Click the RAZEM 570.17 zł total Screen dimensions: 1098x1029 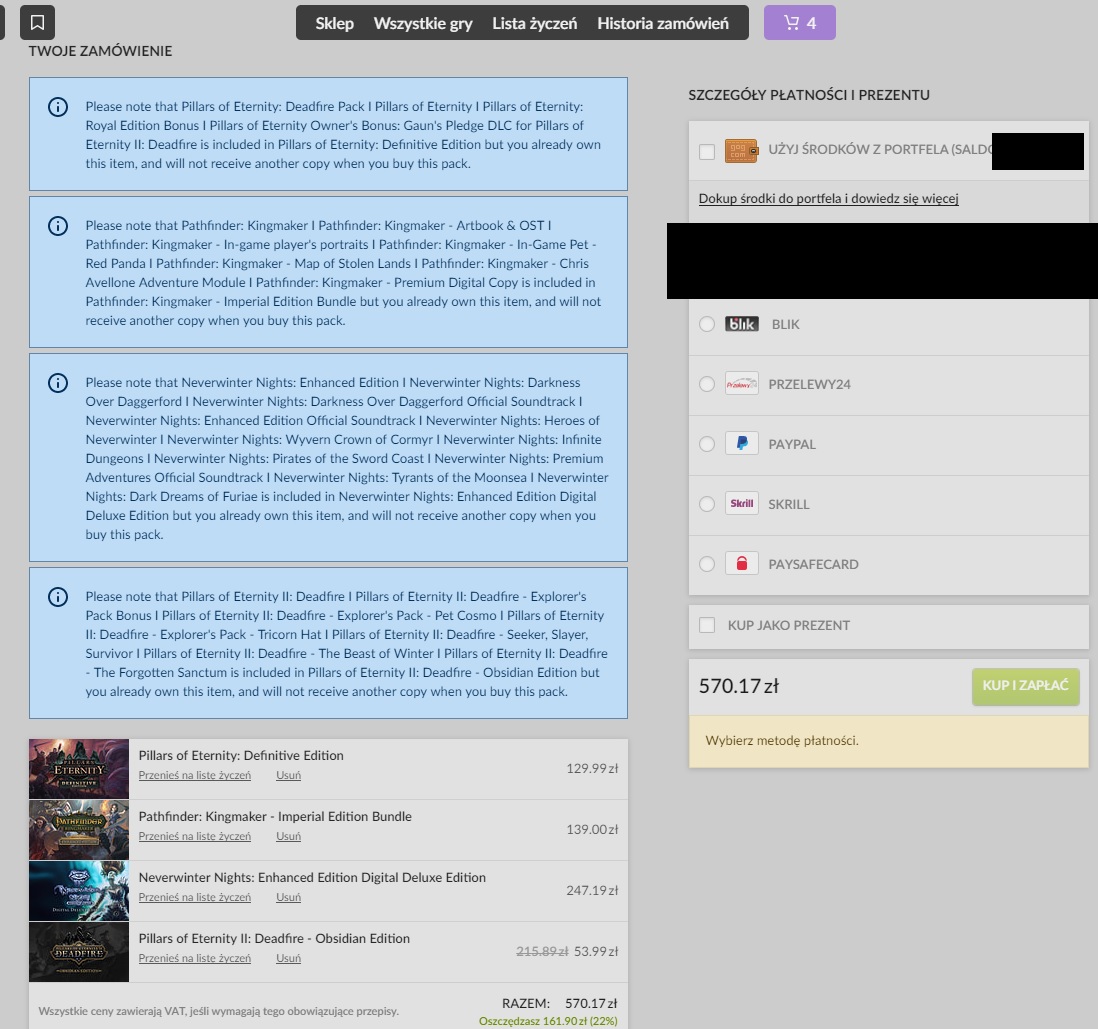click(x=560, y=1003)
